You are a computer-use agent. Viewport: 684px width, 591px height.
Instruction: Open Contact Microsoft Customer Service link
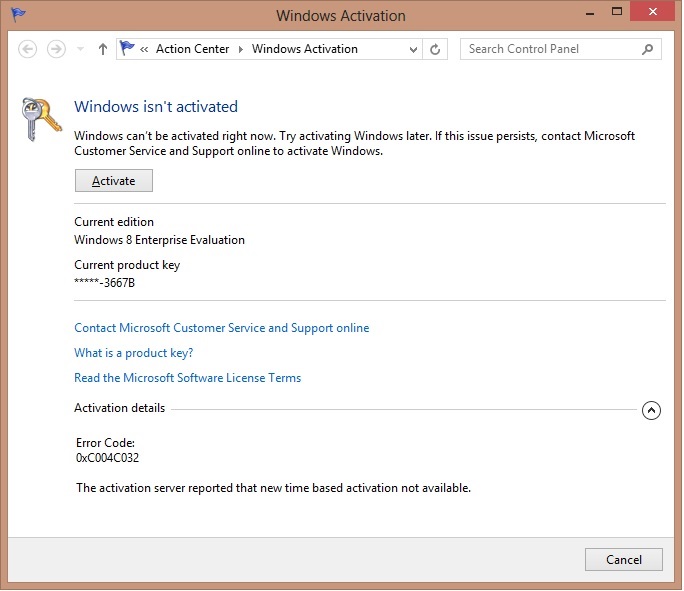pyautogui.click(x=221, y=328)
